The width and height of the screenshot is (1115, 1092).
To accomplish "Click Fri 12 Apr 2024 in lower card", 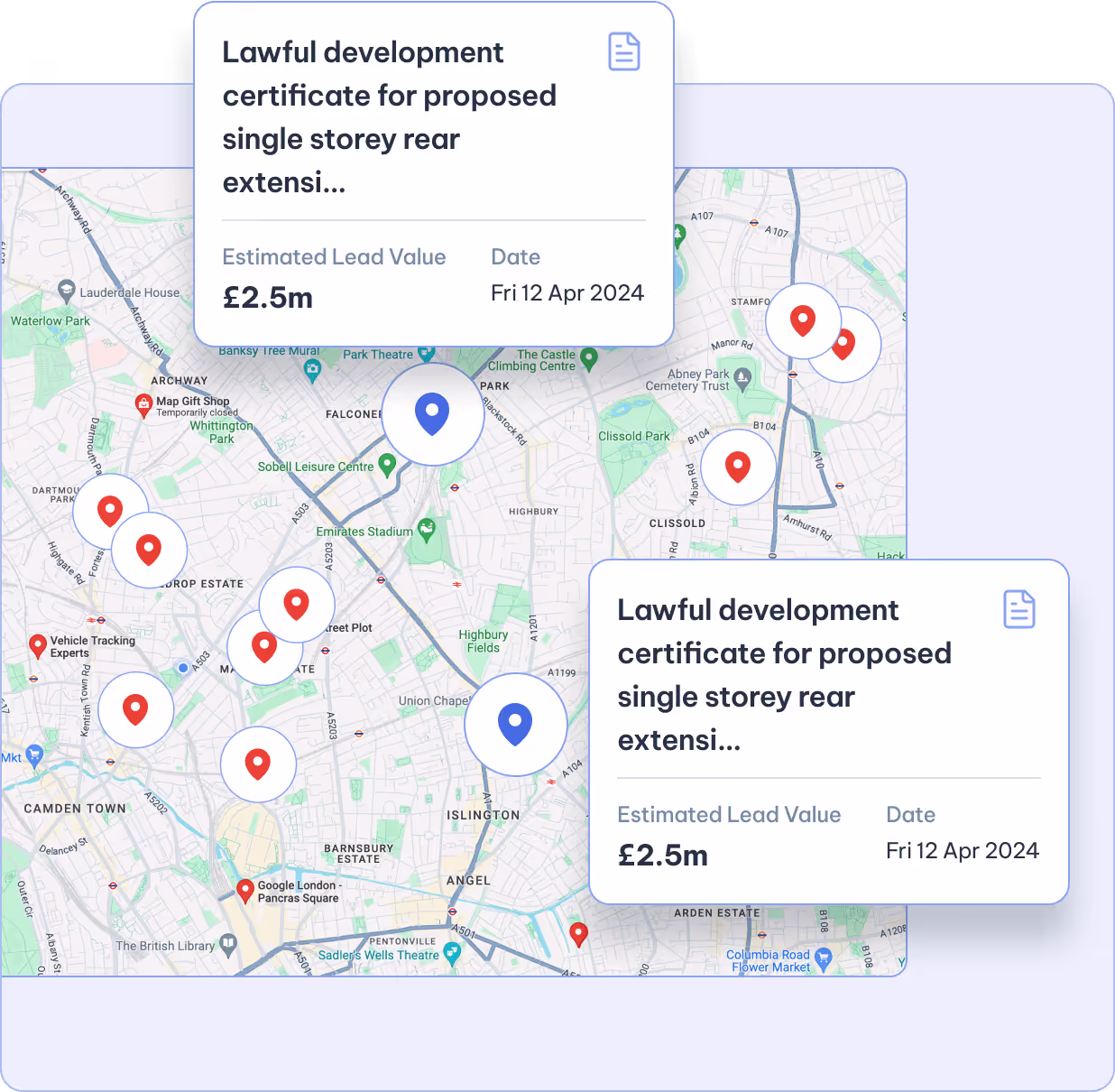I will 963,851.
